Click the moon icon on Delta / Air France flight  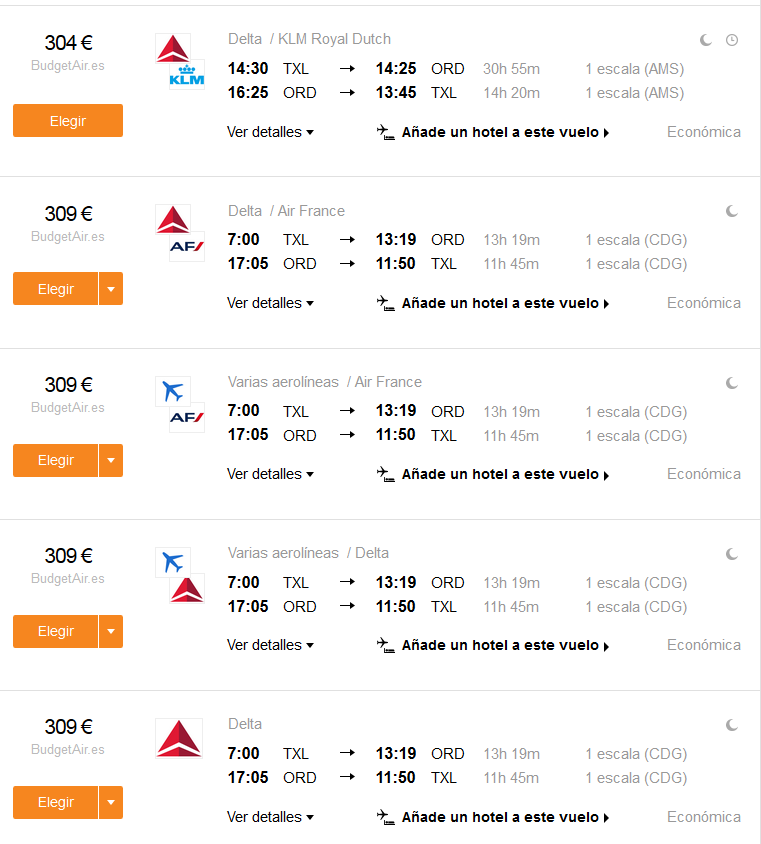[x=732, y=212]
